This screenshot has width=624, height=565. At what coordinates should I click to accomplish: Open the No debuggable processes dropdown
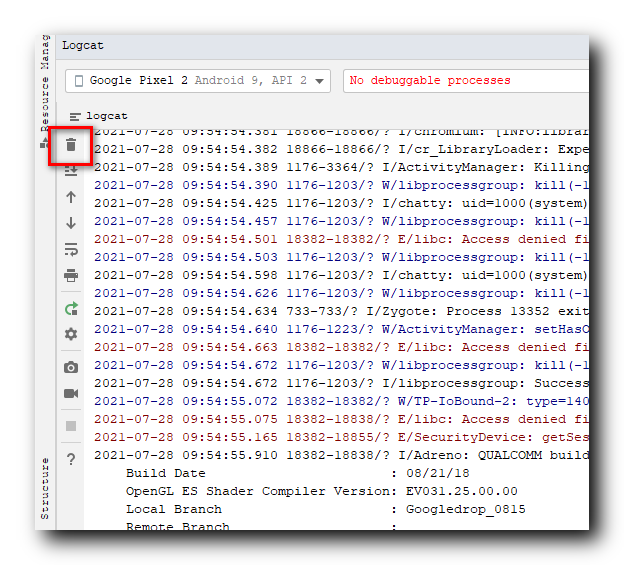pyautogui.click(x=466, y=81)
